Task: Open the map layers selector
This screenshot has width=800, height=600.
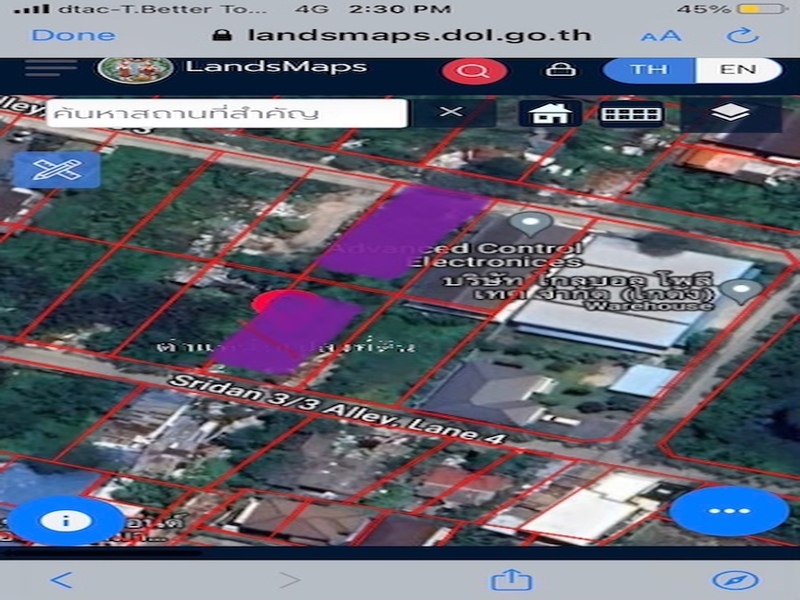Action: click(x=731, y=113)
